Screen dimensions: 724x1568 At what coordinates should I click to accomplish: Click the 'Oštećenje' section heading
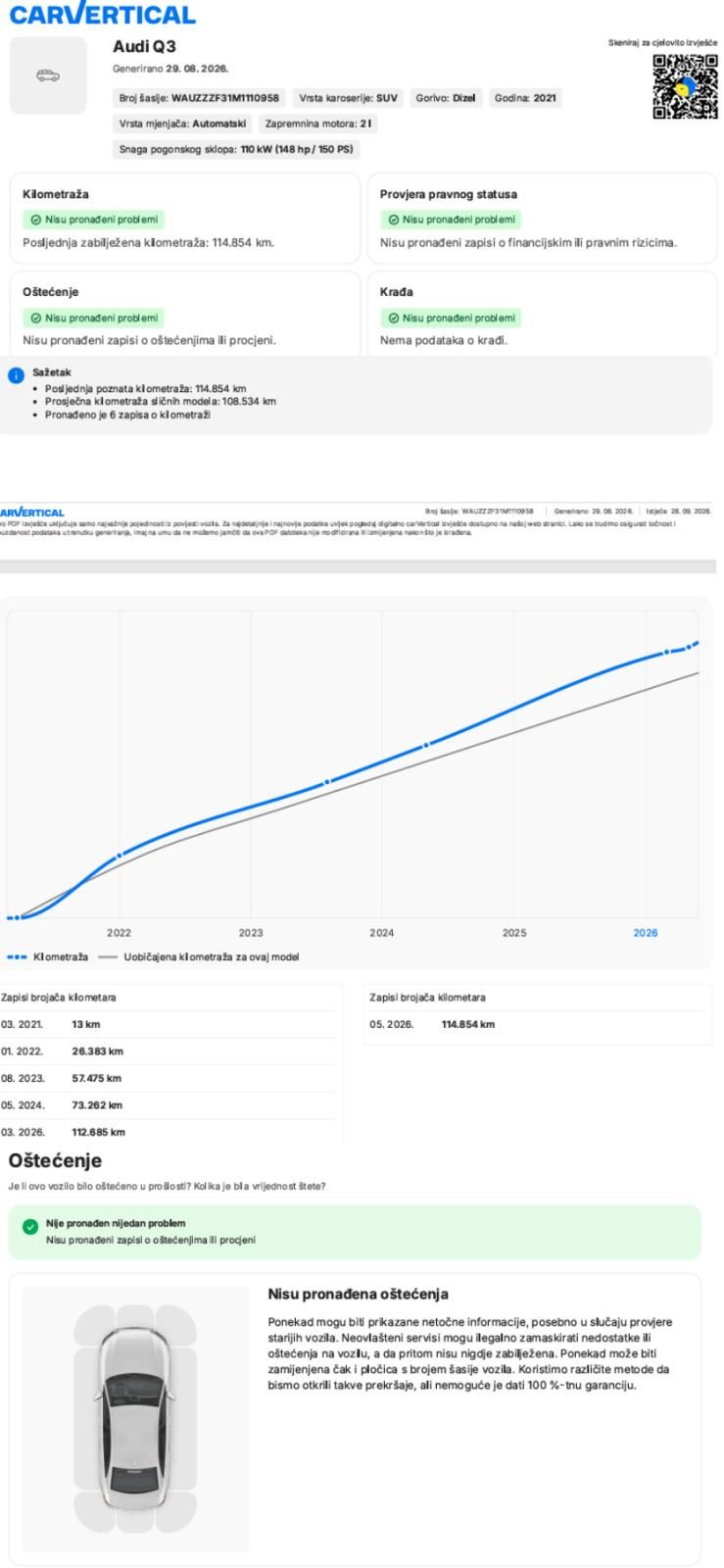pos(55,1161)
